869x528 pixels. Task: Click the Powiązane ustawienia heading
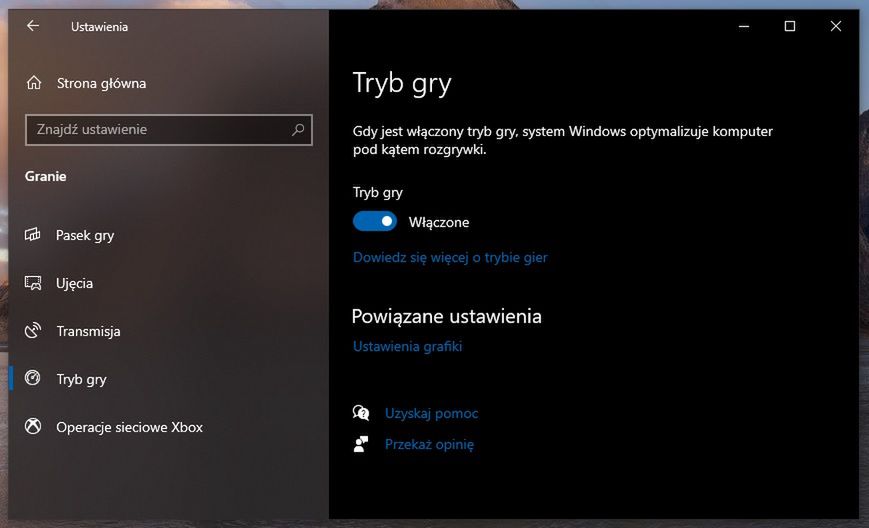point(447,316)
